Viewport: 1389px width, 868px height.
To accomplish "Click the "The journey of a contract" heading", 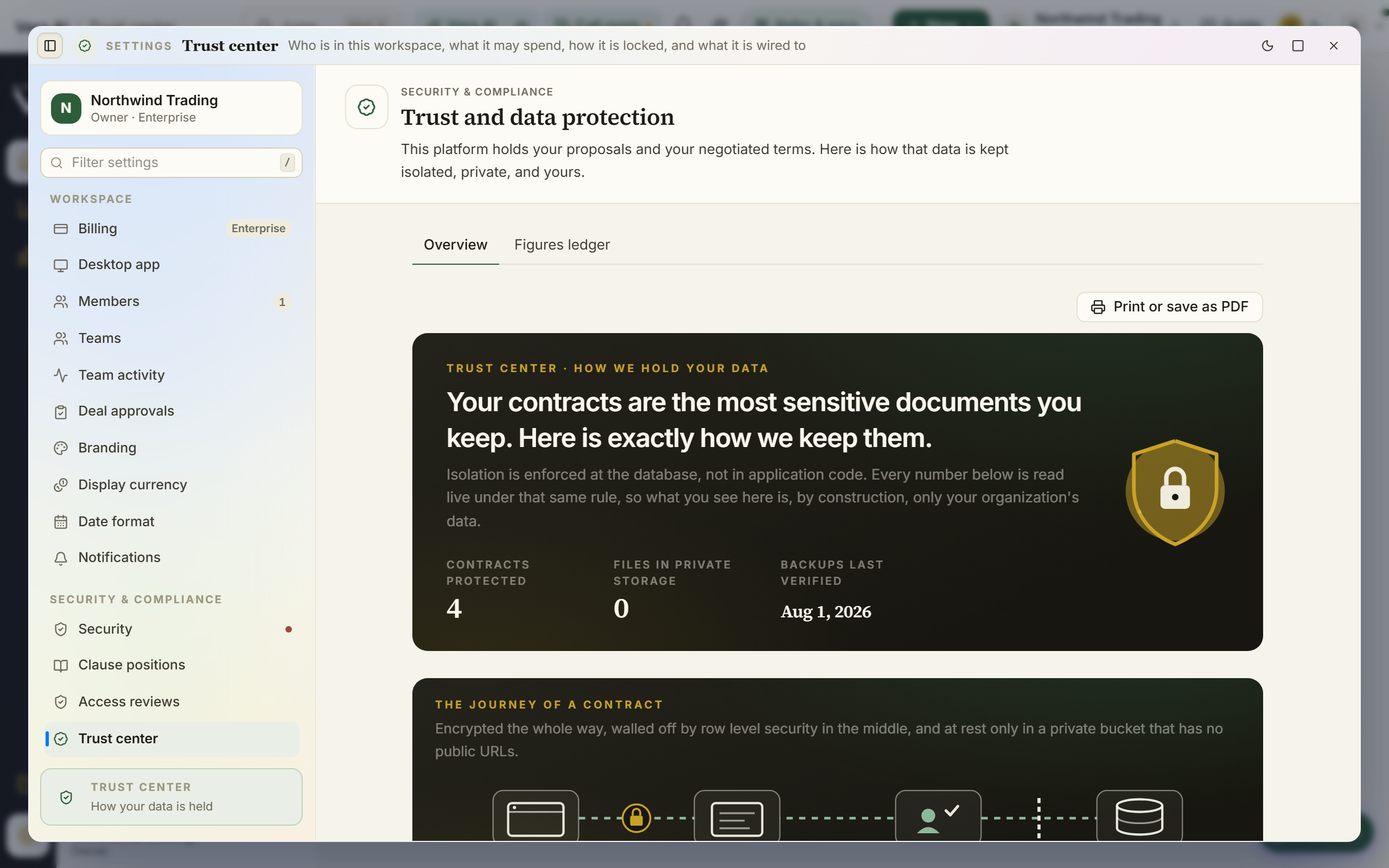I will click(x=549, y=704).
